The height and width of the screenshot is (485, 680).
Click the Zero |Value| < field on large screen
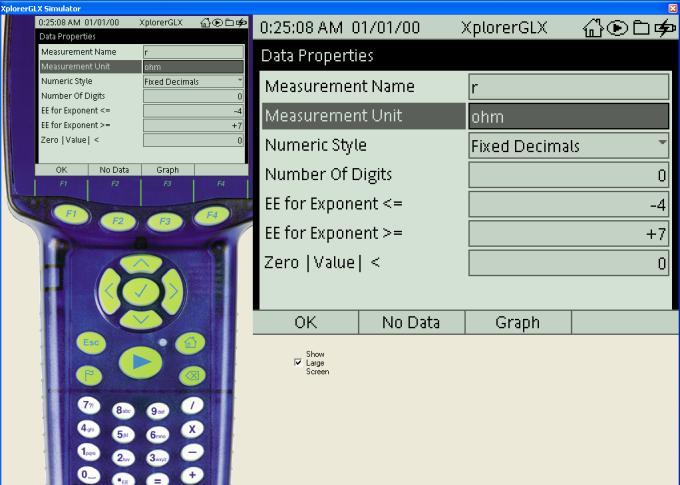pyautogui.click(x=569, y=263)
